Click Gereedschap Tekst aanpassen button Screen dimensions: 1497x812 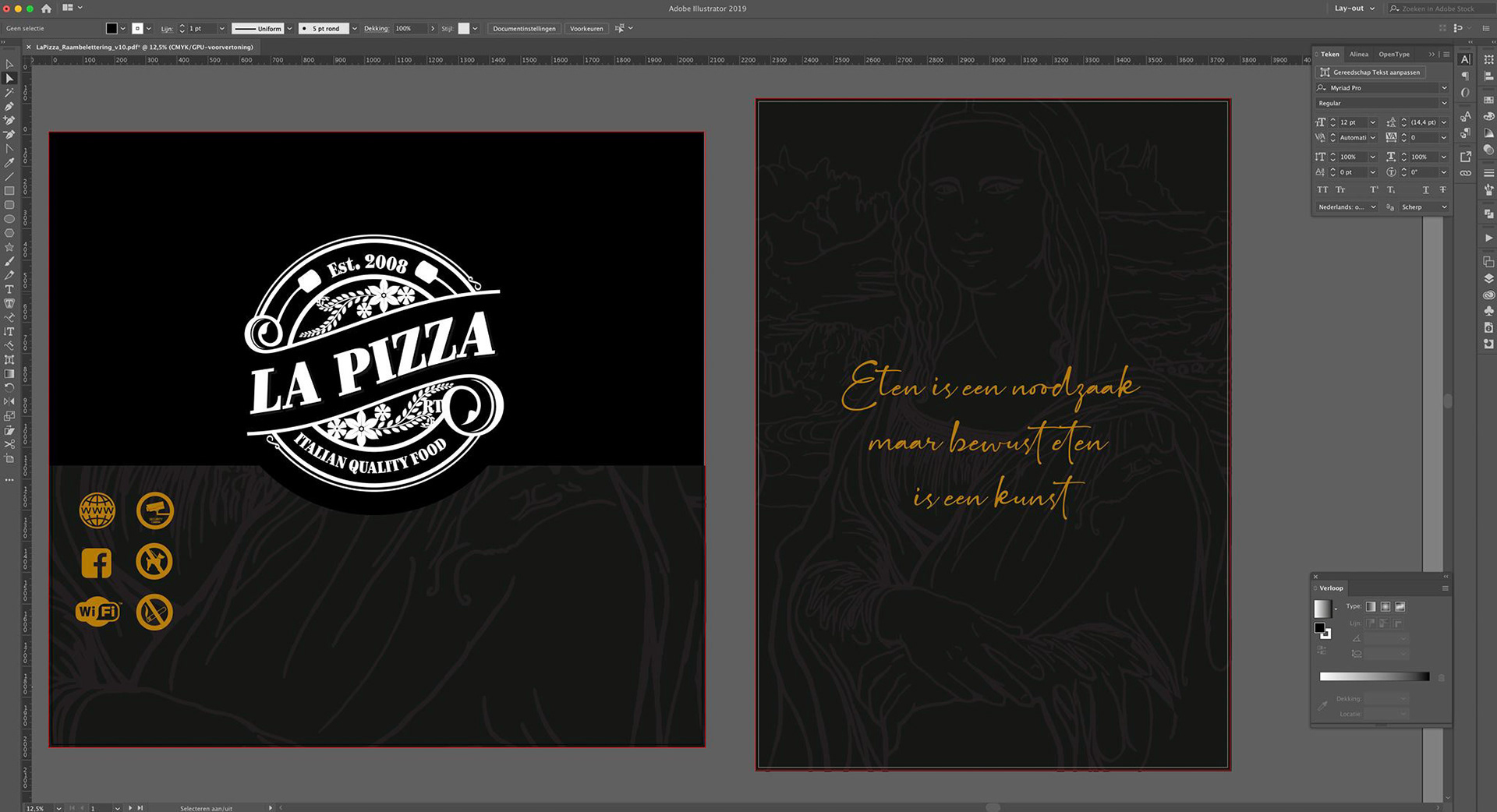(1370, 72)
